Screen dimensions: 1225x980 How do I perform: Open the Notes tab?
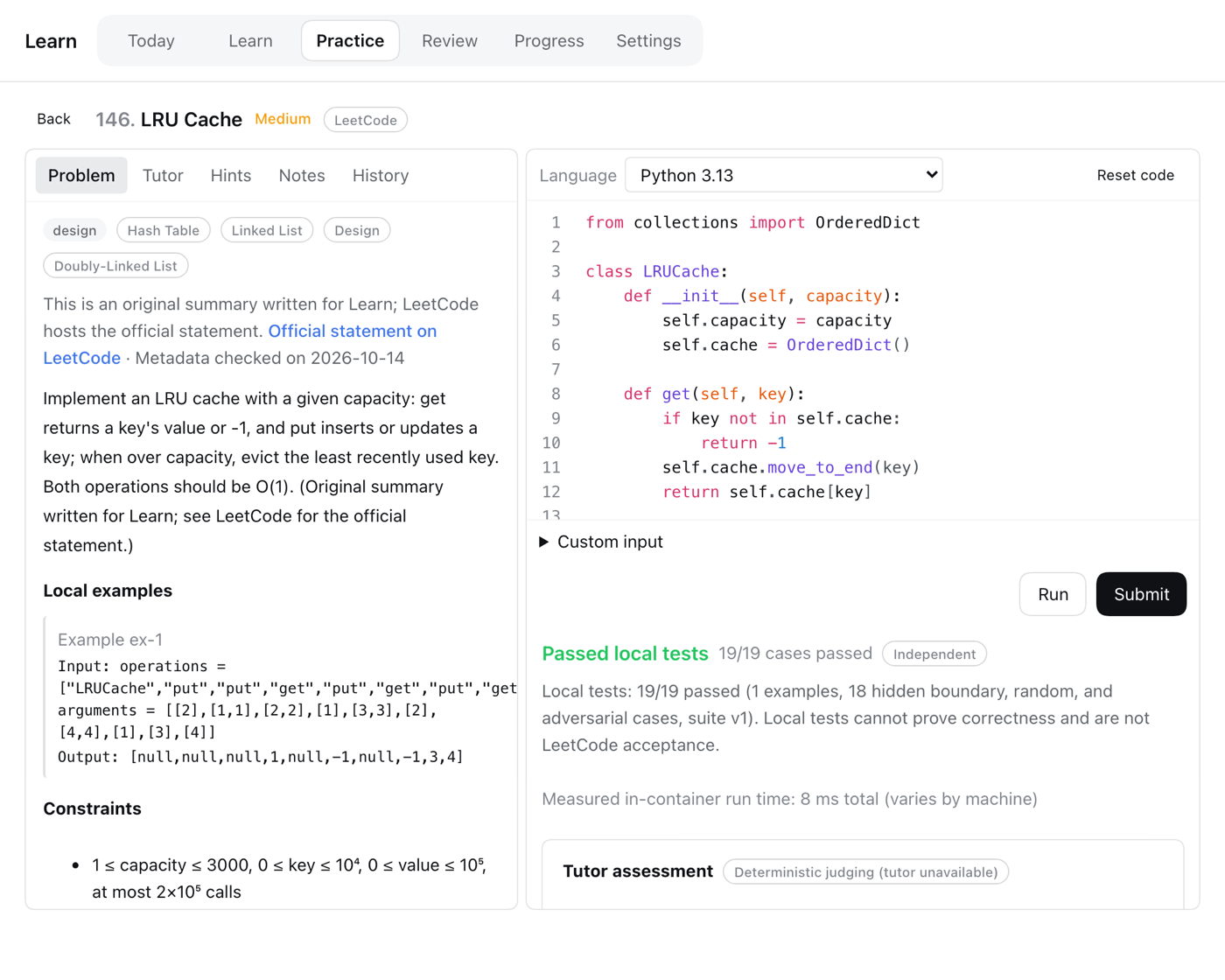(x=302, y=176)
